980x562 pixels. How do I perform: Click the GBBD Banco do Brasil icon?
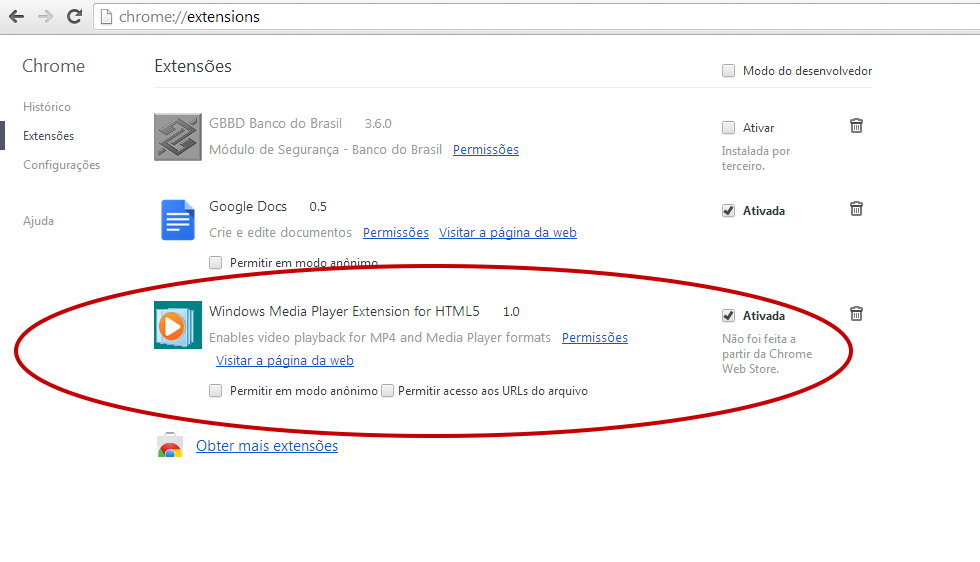pos(178,137)
